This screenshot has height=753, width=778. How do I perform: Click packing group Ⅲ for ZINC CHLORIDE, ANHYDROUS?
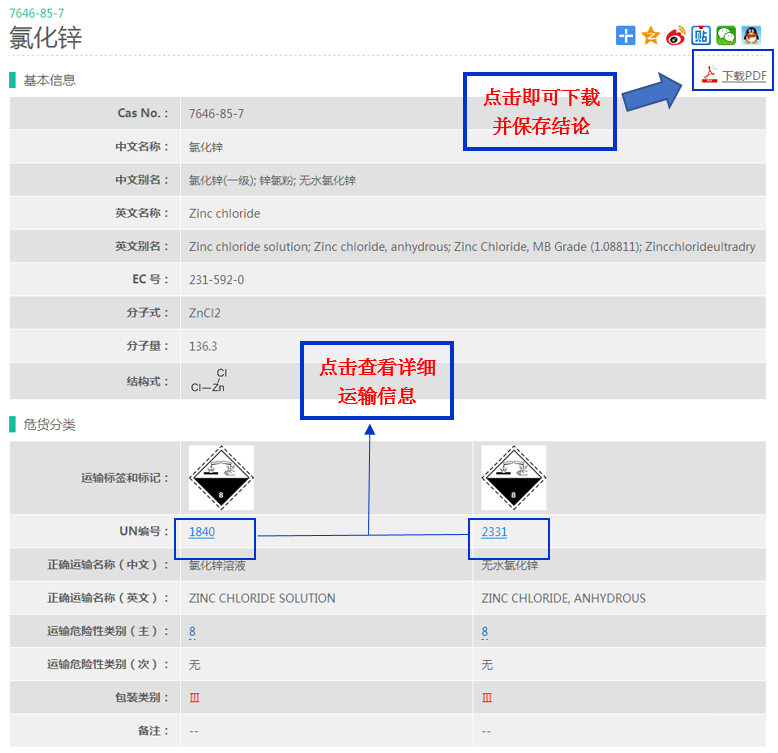coord(487,698)
